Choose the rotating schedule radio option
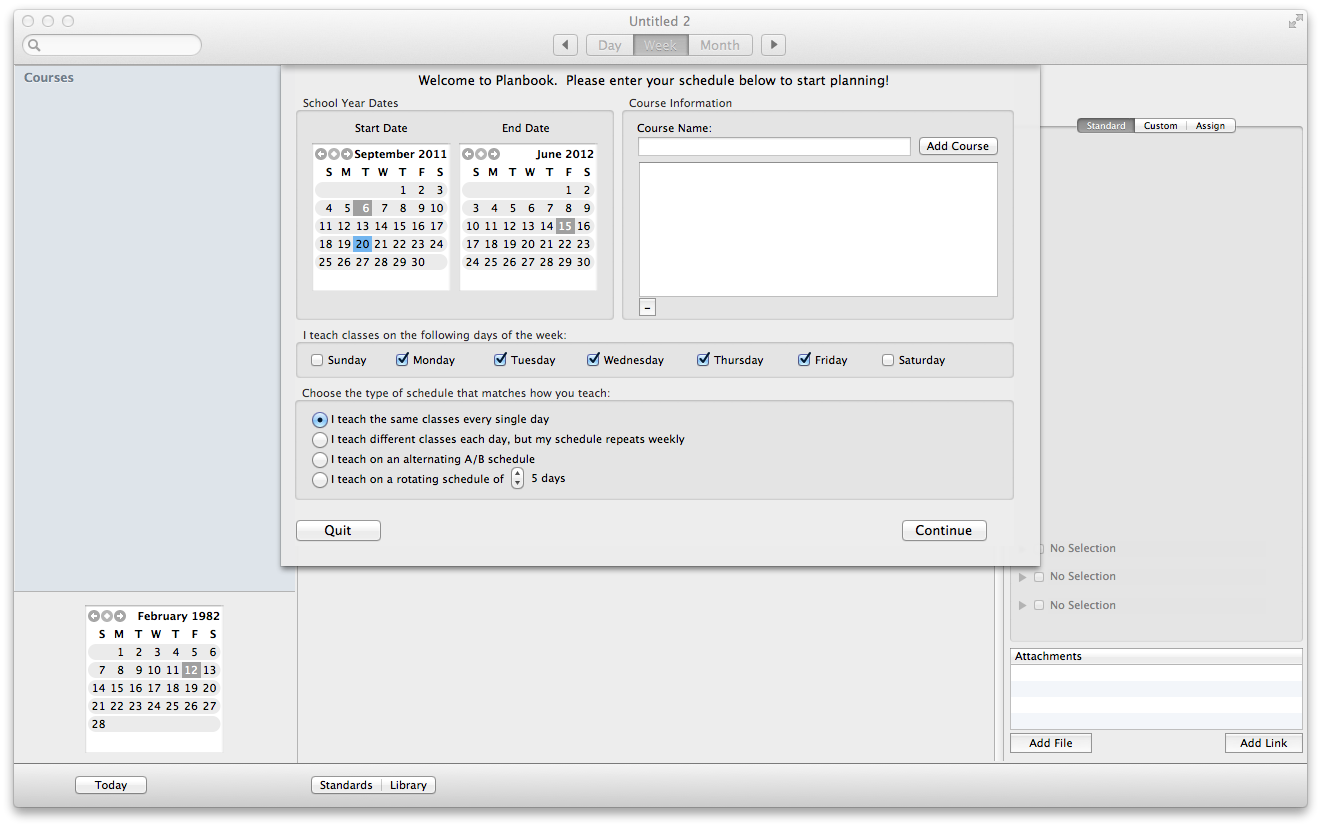1321x827 pixels. 320,480
